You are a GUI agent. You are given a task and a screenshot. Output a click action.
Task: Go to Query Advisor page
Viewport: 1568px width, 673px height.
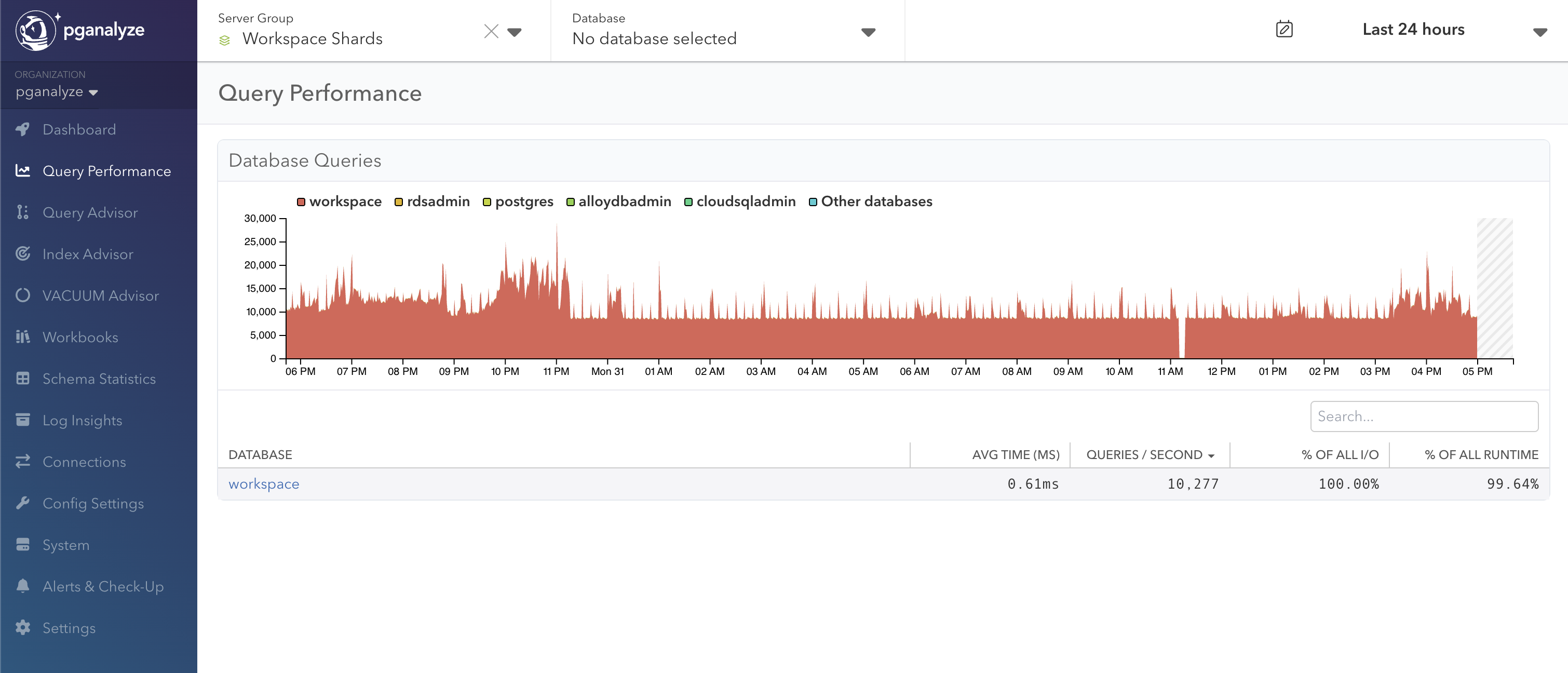(90, 212)
